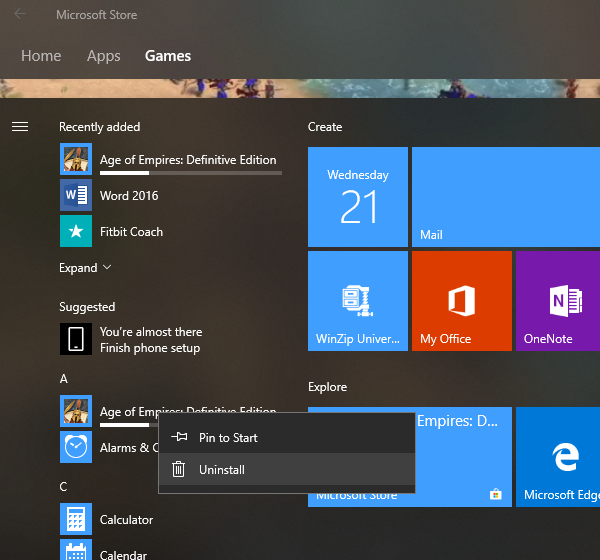
Task: Click the phone setup suggestion icon
Action: point(76,339)
